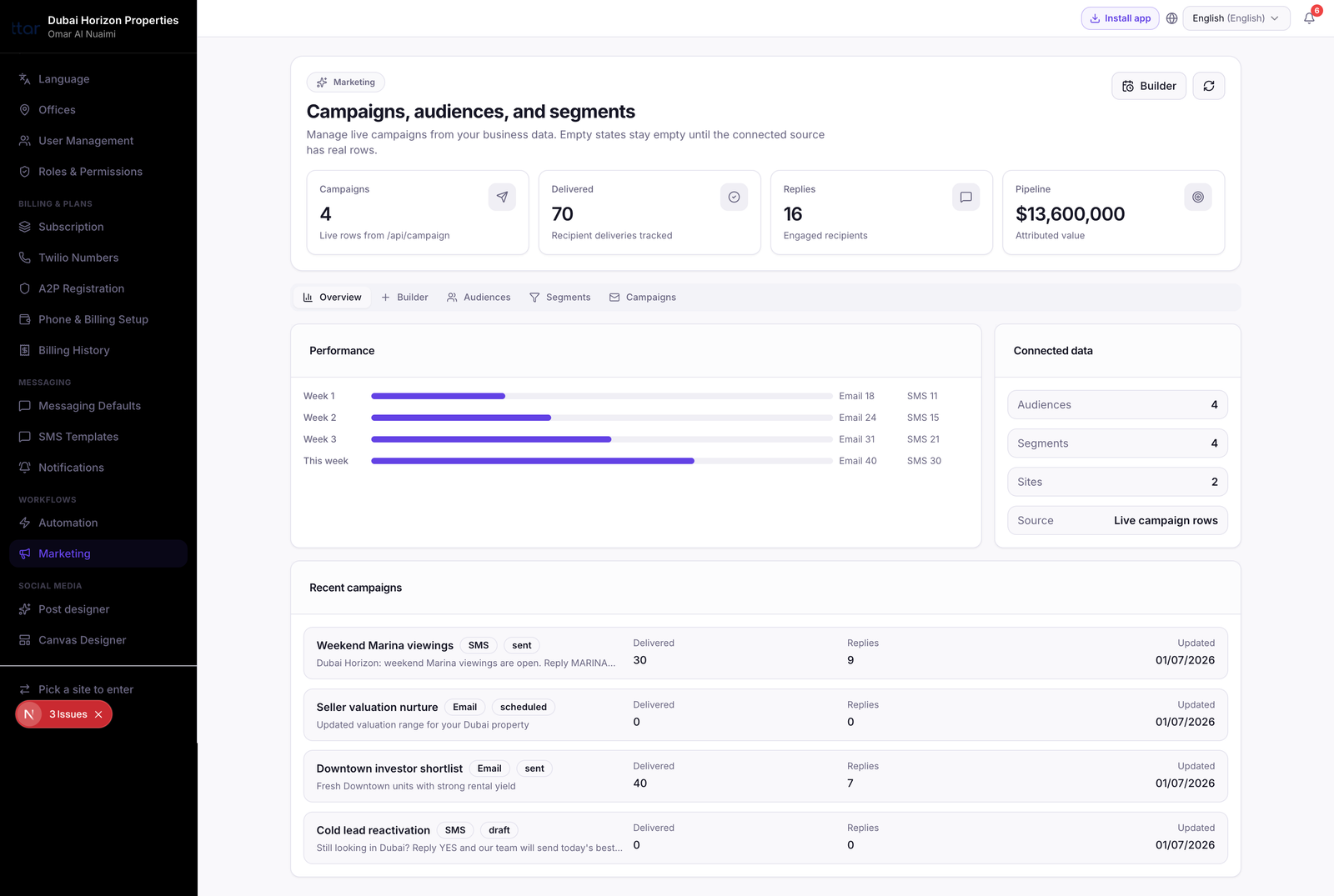Click the Install app button

pyautogui.click(x=1120, y=18)
